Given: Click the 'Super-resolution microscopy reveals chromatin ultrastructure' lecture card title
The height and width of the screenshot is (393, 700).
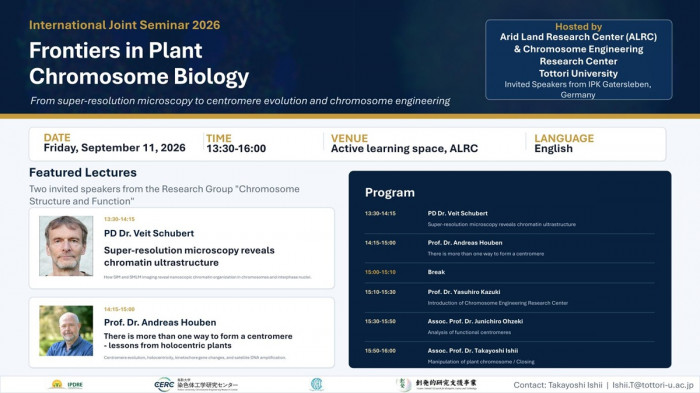Looking at the screenshot, I should pyautogui.click(x=189, y=256).
